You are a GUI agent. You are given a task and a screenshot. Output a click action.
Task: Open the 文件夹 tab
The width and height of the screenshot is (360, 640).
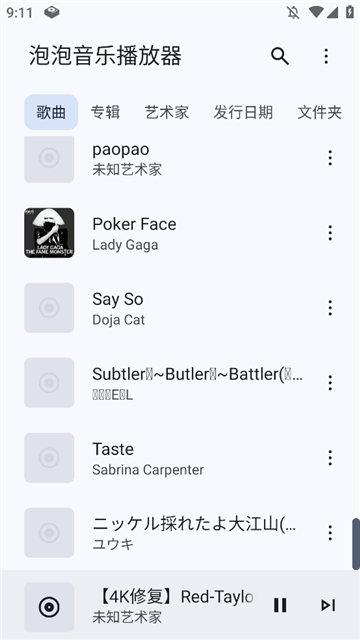[x=319, y=112]
